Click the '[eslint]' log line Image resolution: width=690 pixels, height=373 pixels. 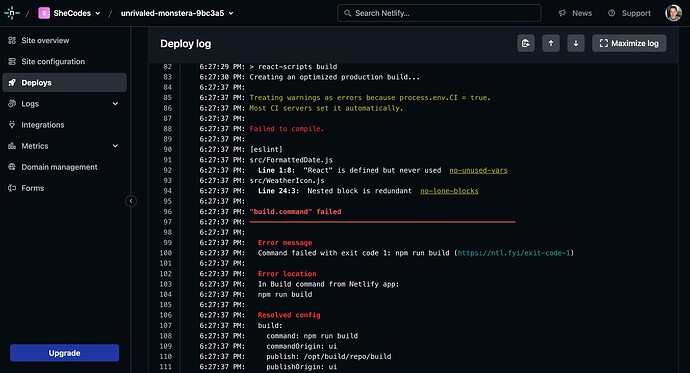(x=266, y=150)
